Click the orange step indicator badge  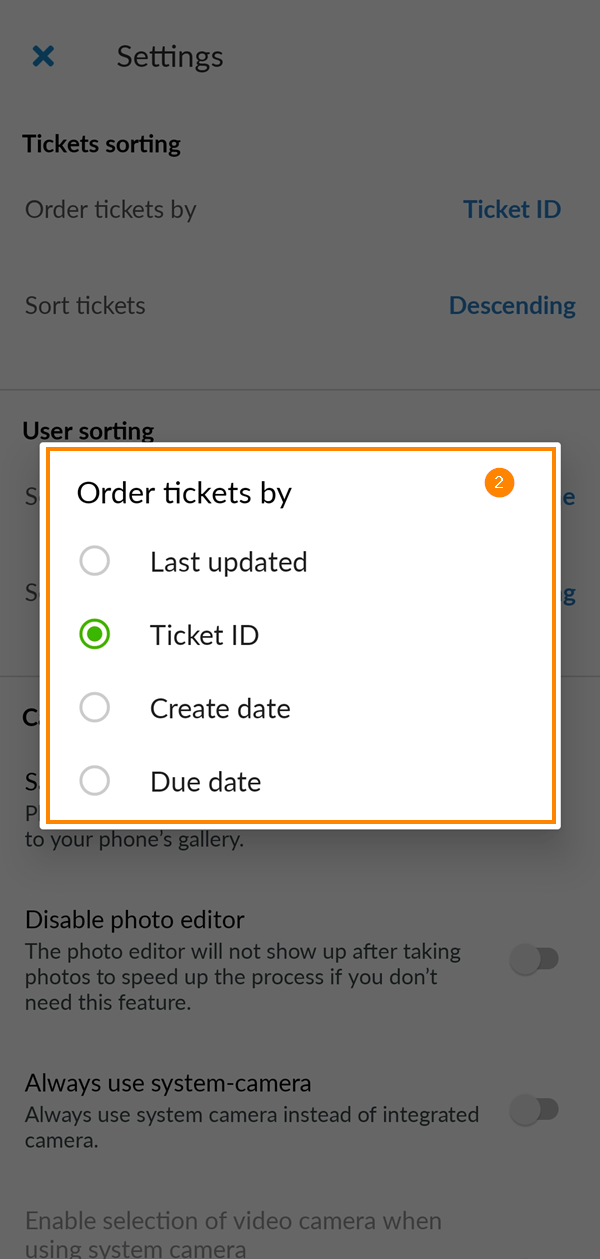coord(499,482)
